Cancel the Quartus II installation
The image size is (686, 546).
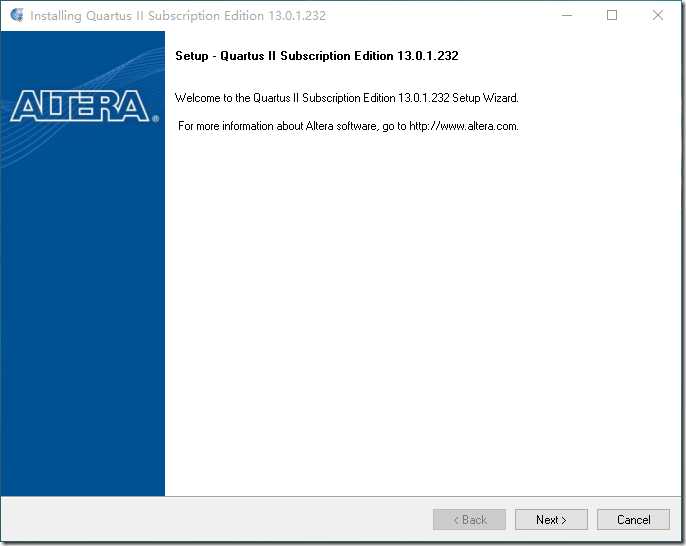[633, 519]
